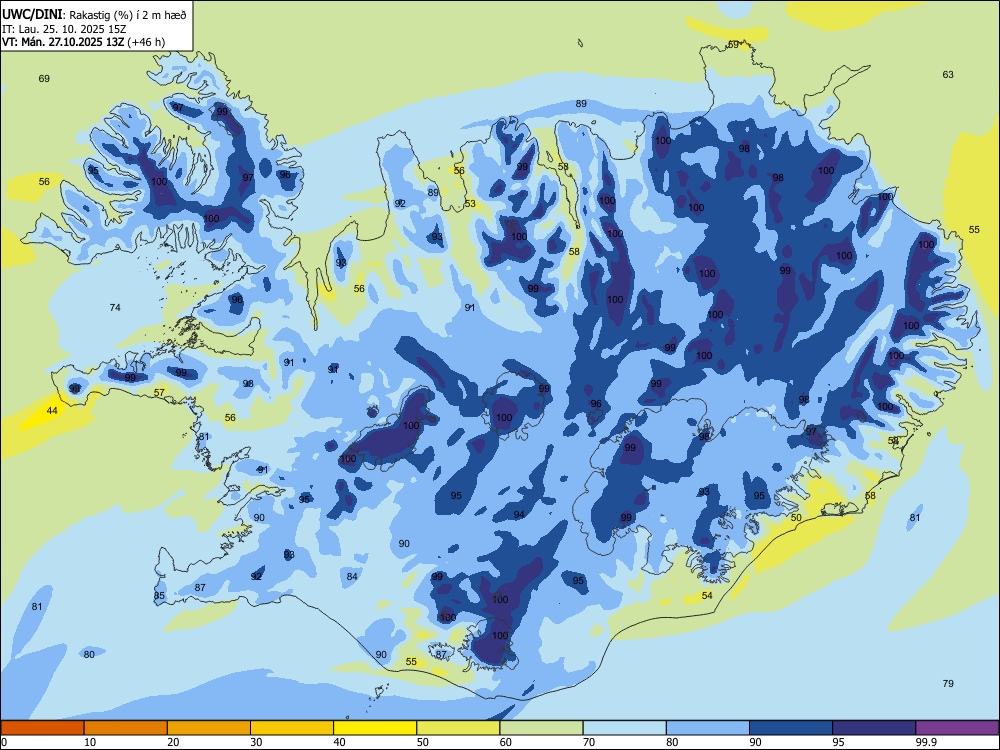Click the medium blue 80–90 legend segment

tap(707, 728)
